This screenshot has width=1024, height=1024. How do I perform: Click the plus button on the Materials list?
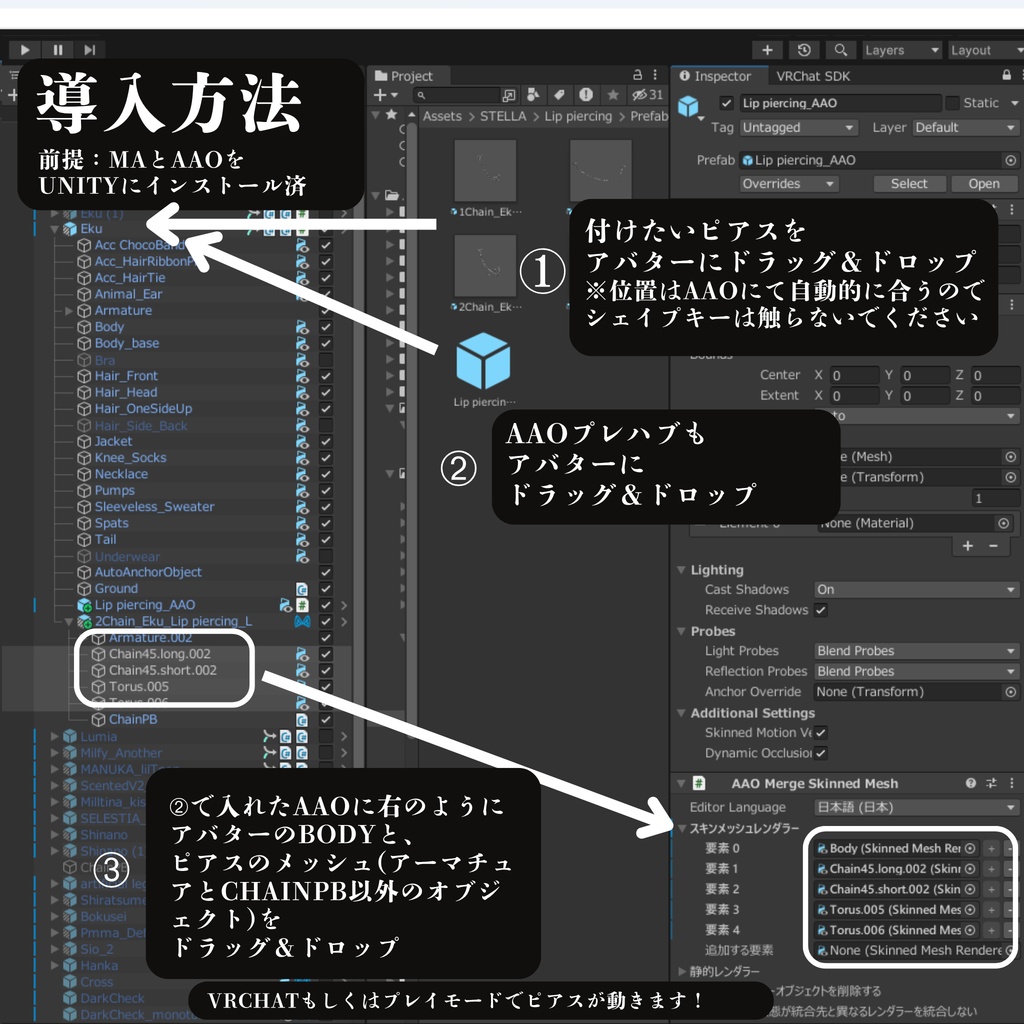pos(968,546)
